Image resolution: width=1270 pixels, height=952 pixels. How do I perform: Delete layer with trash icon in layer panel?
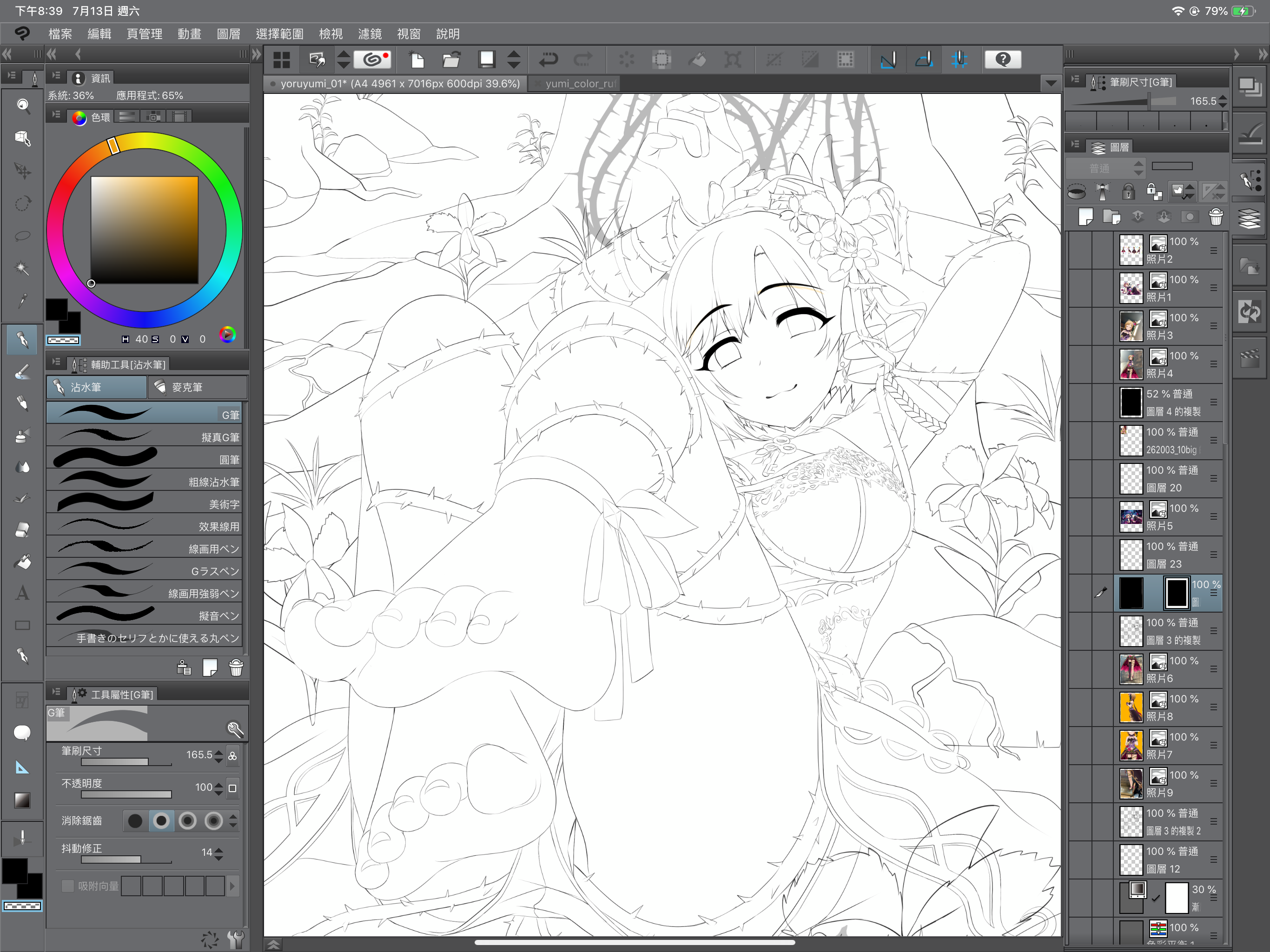(x=1216, y=217)
